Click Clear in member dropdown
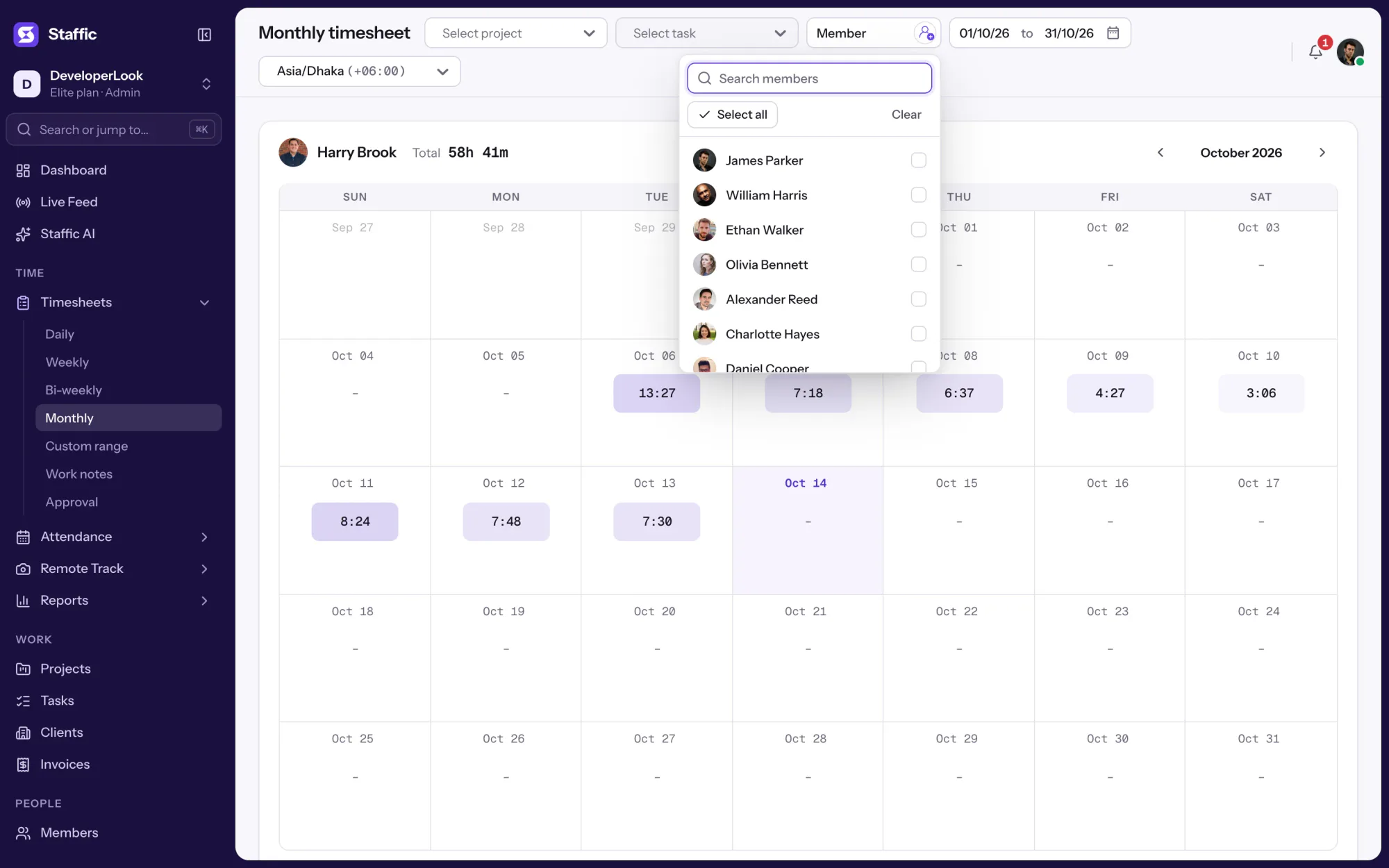 tap(906, 115)
